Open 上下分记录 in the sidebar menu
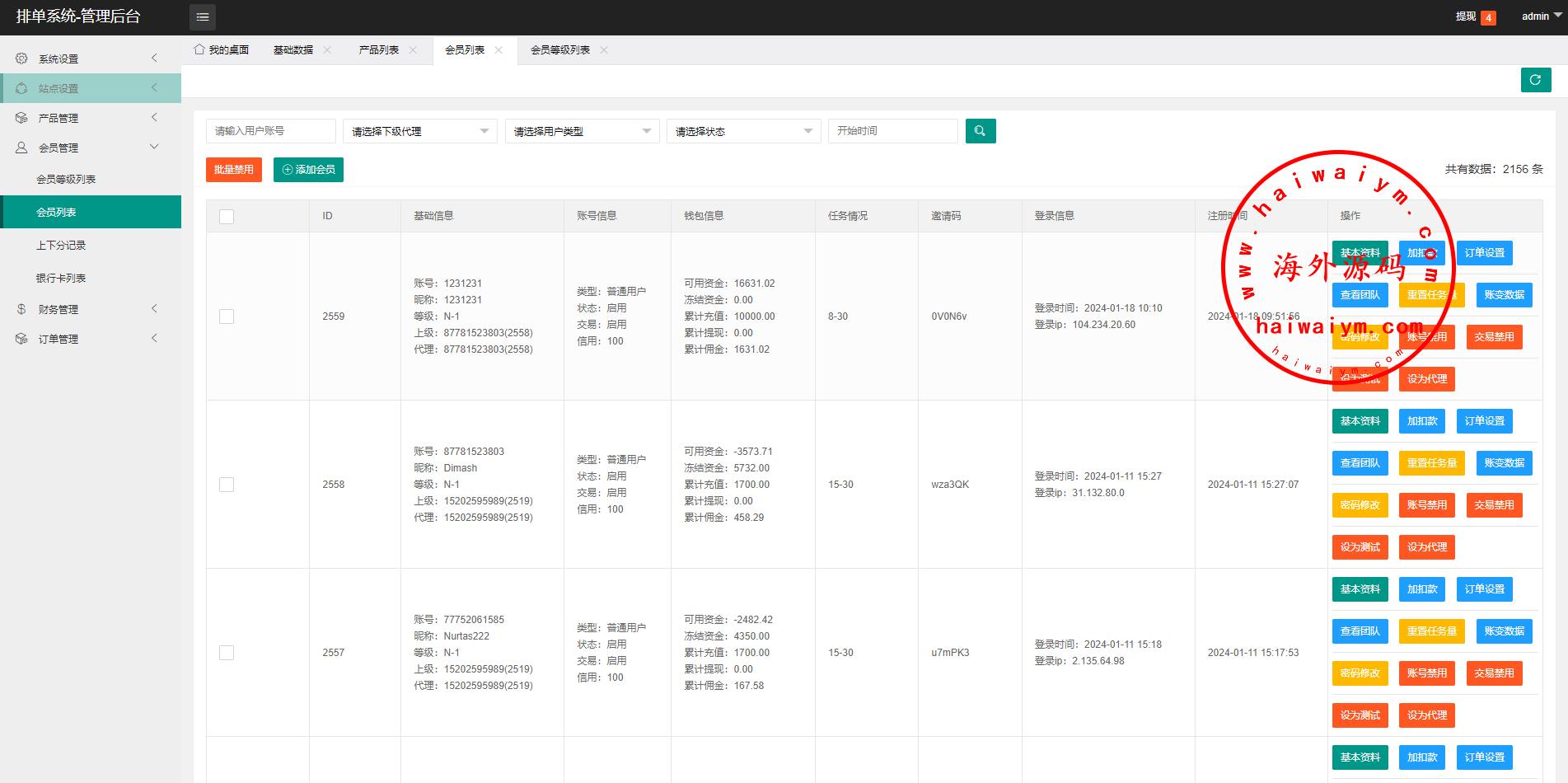 click(x=61, y=246)
